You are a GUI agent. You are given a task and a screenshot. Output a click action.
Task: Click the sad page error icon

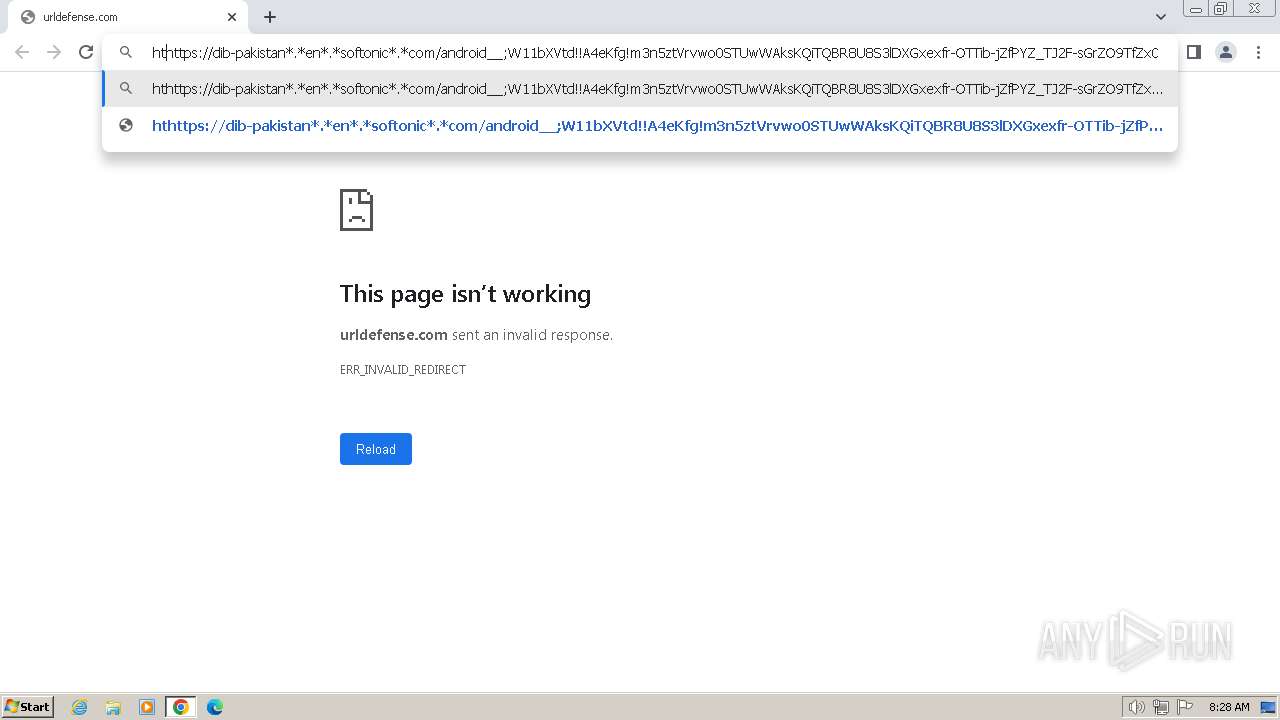pyautogui.click(x=357, y=210)
